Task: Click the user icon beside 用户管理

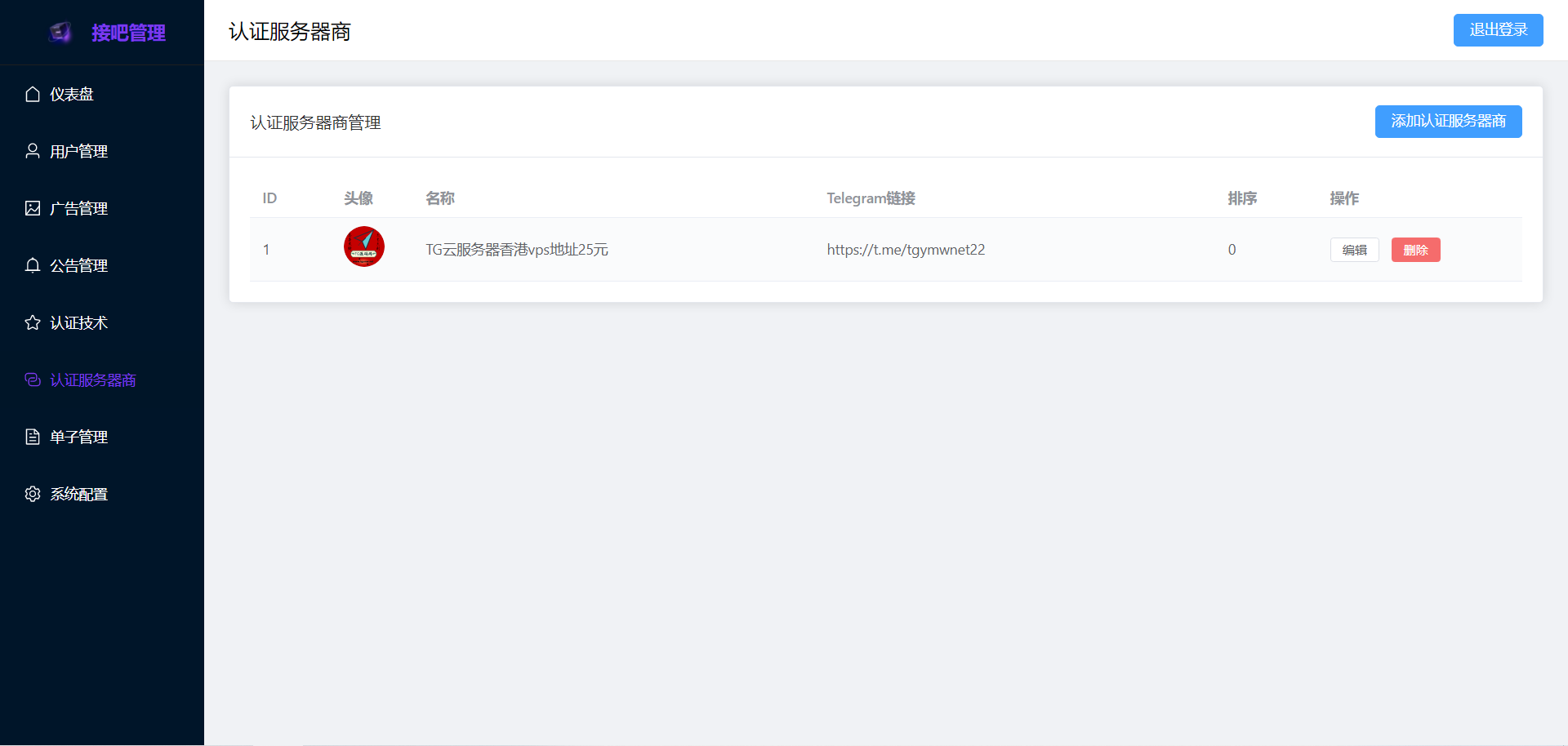Action: tap(33, 151)
